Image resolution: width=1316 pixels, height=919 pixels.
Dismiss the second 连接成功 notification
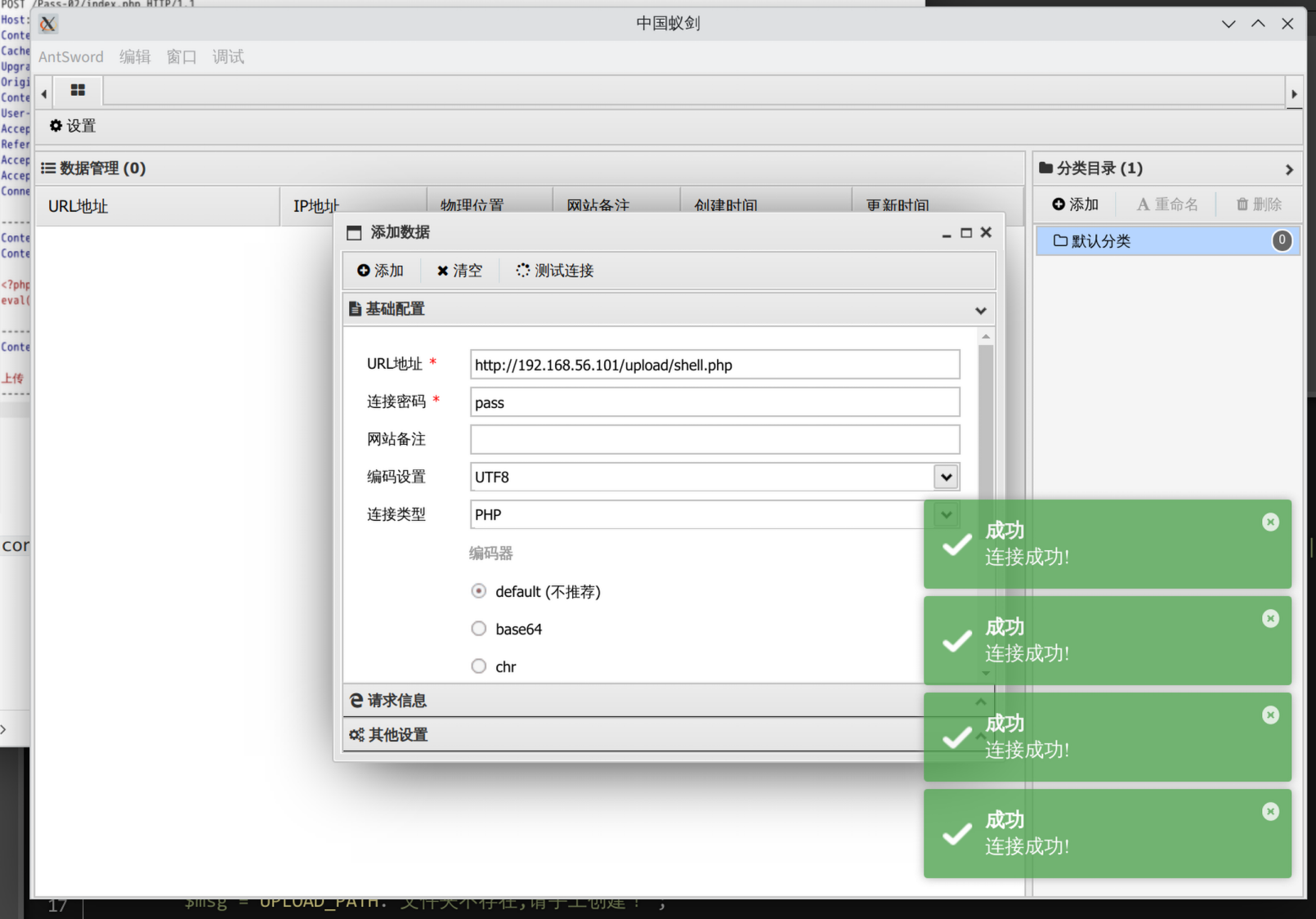1270,618
